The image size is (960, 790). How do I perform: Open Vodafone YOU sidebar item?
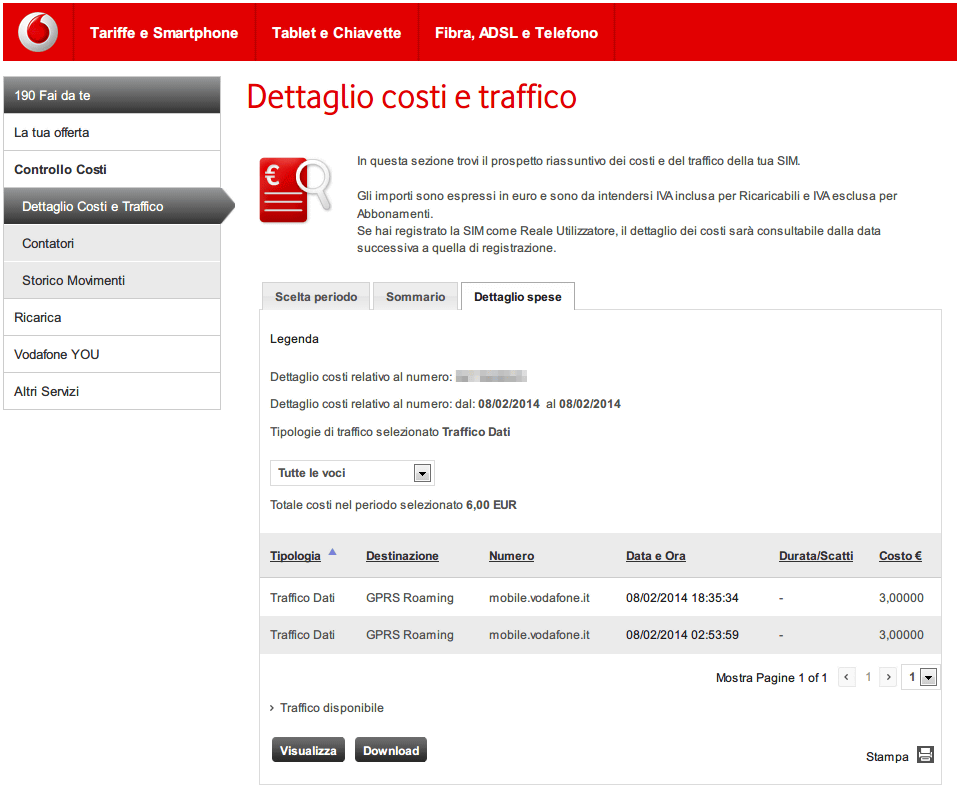pos(112,355)
